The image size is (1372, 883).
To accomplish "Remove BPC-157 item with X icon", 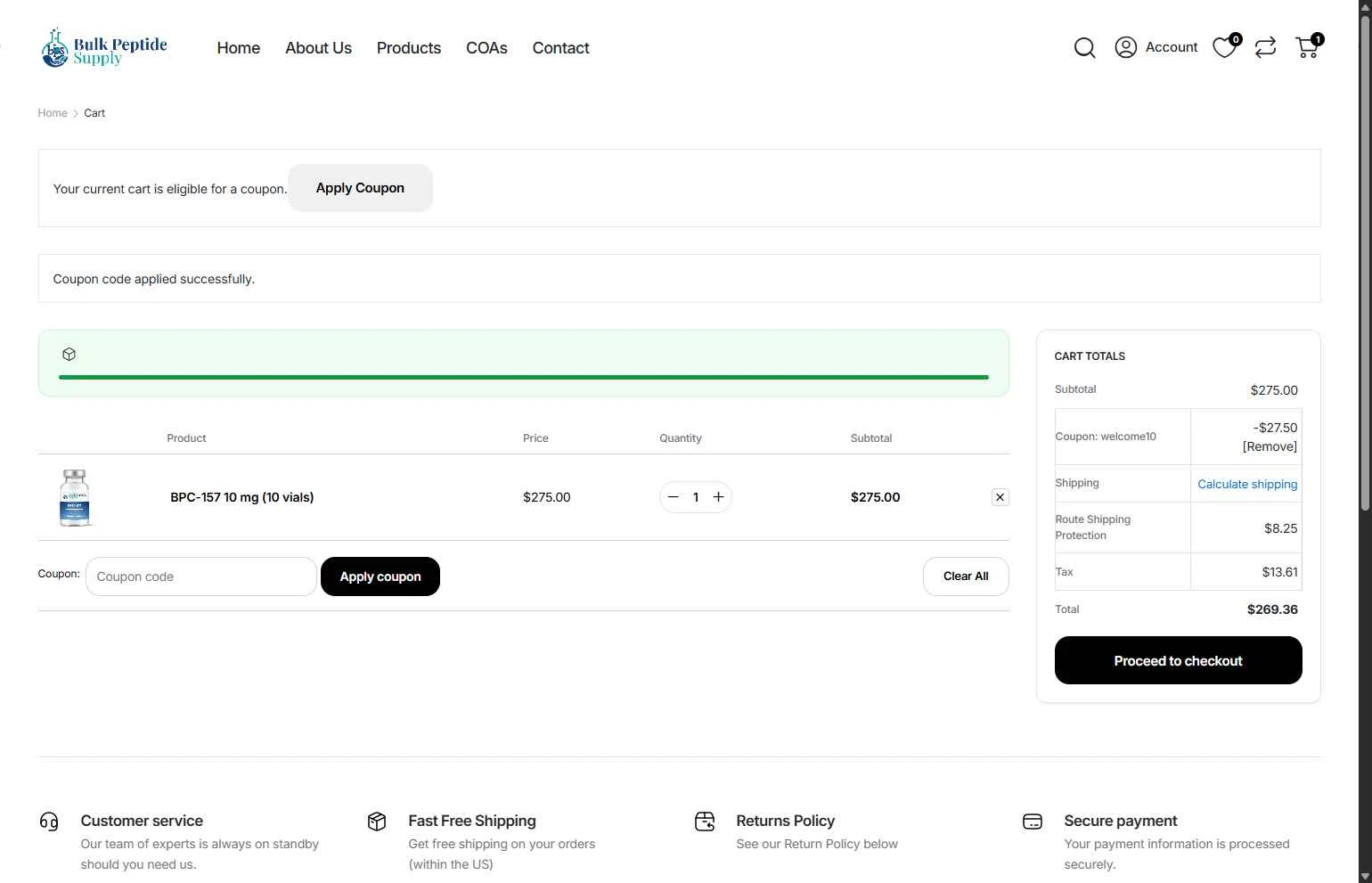I will (1000, 497).
